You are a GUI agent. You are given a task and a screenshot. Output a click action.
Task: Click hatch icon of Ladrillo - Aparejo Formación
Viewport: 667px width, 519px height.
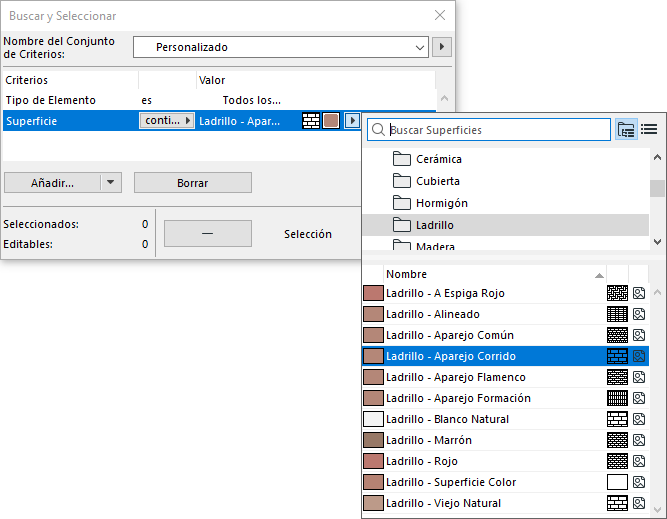click(x=617, y=398)
